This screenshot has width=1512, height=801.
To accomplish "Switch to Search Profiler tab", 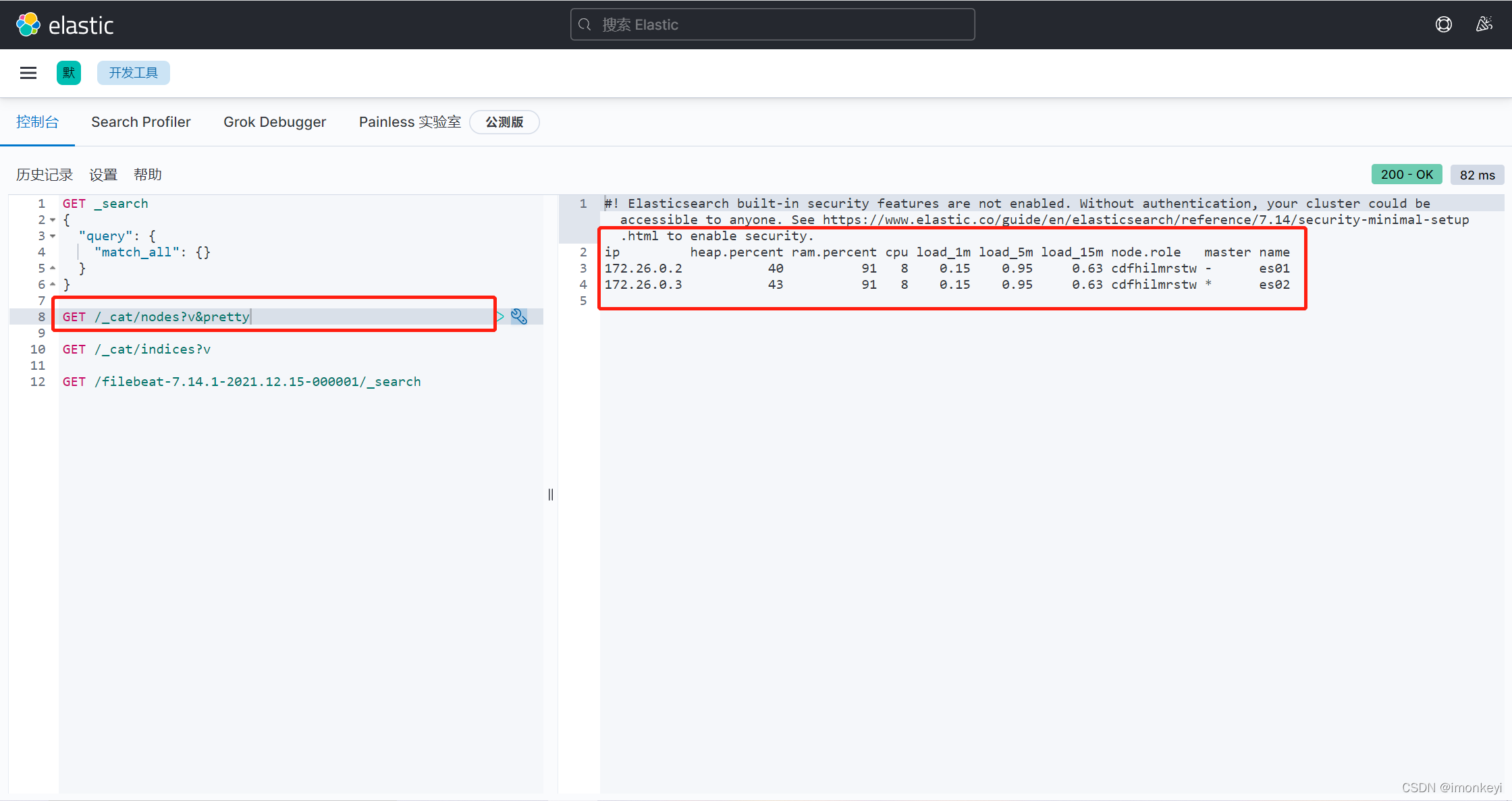I will (141, 122).
